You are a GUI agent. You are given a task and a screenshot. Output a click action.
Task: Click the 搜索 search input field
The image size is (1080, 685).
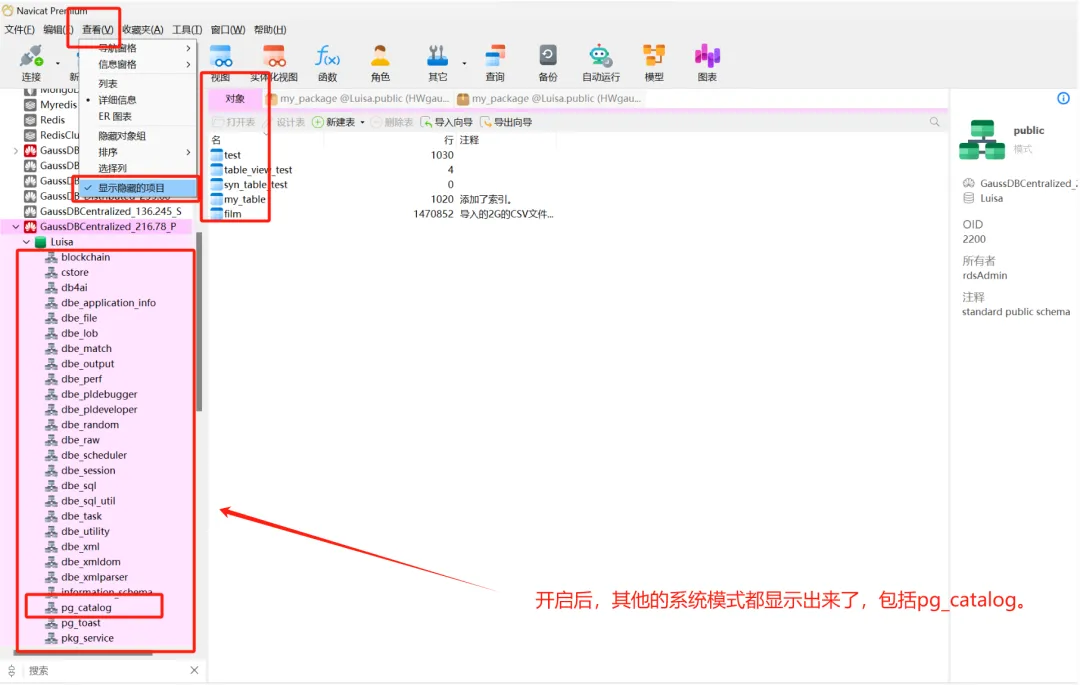[x=107, y=671]
